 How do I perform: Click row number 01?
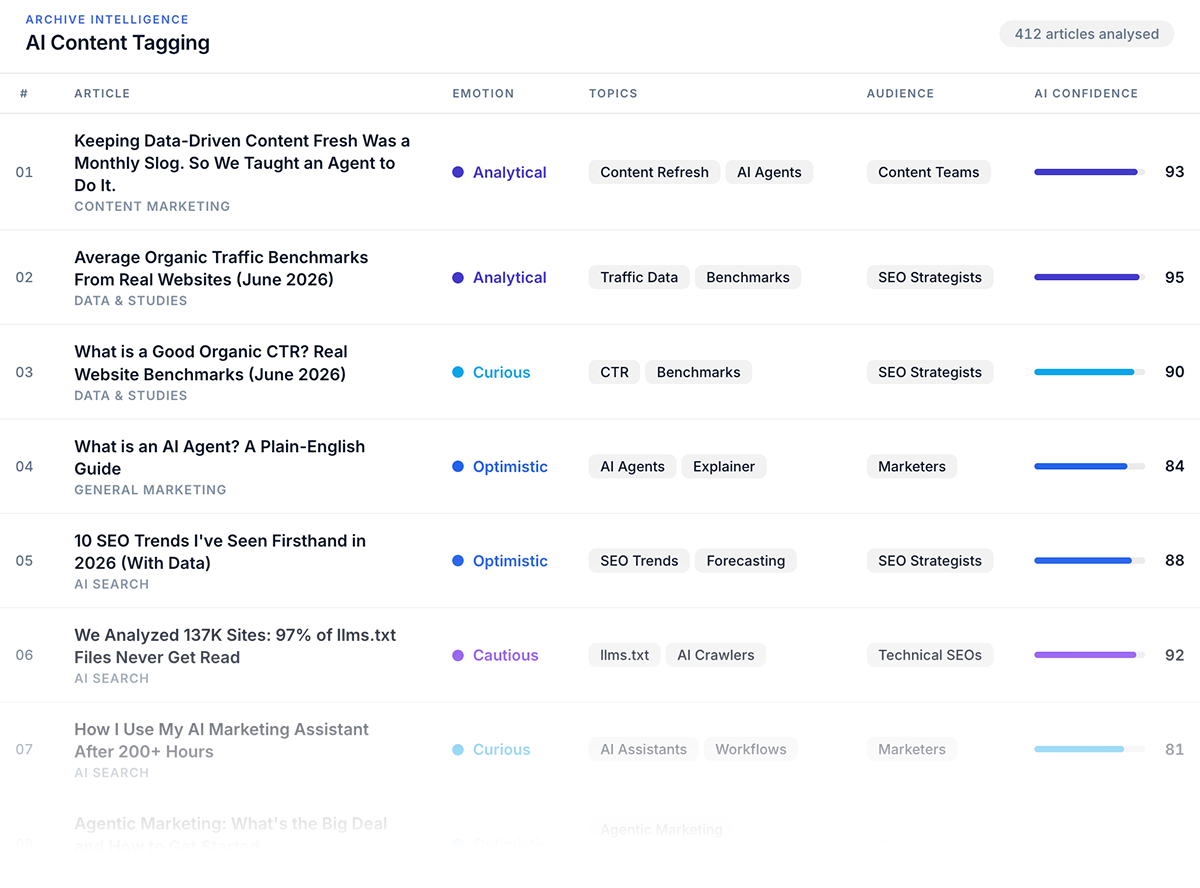point(24,172)
